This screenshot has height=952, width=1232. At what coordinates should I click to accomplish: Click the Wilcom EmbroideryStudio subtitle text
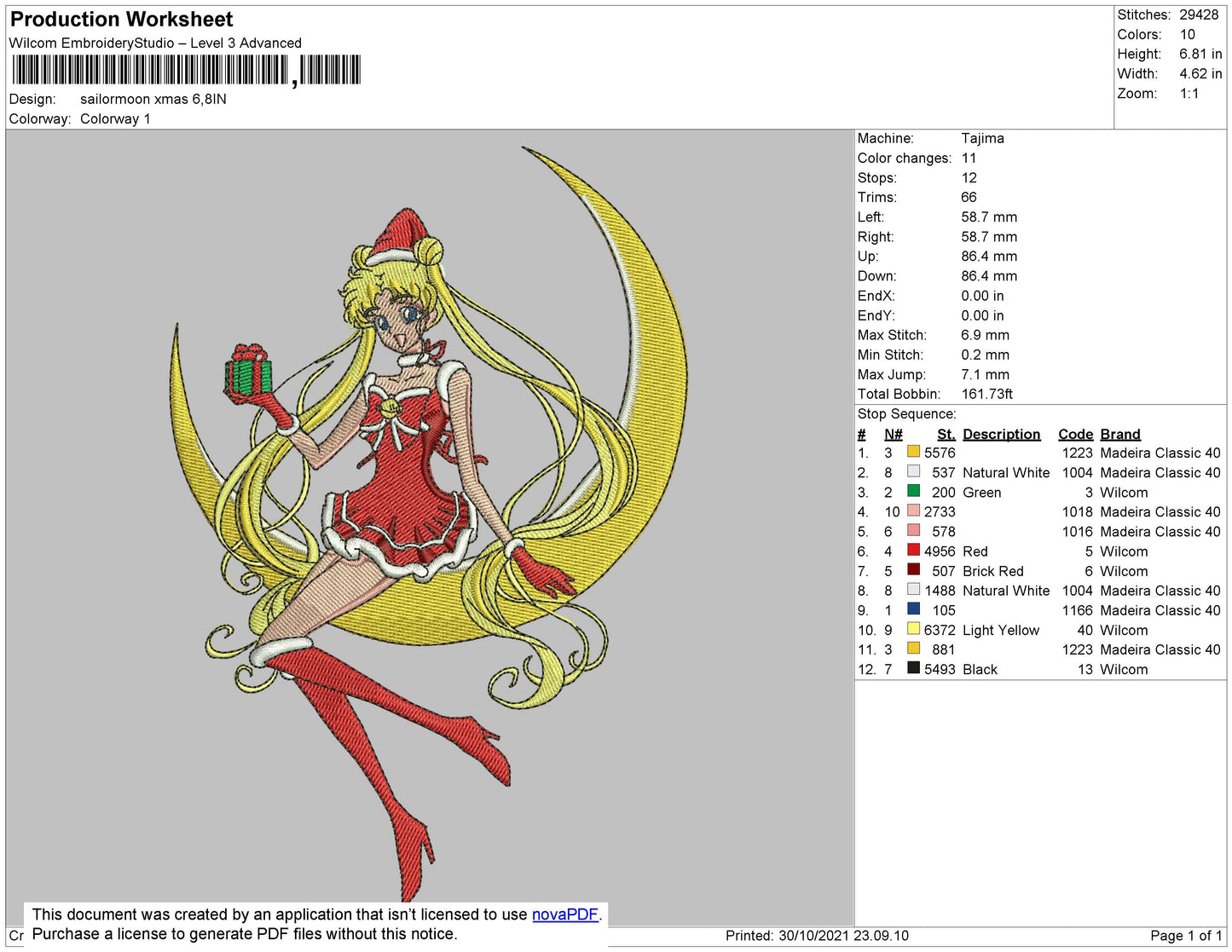155,43
